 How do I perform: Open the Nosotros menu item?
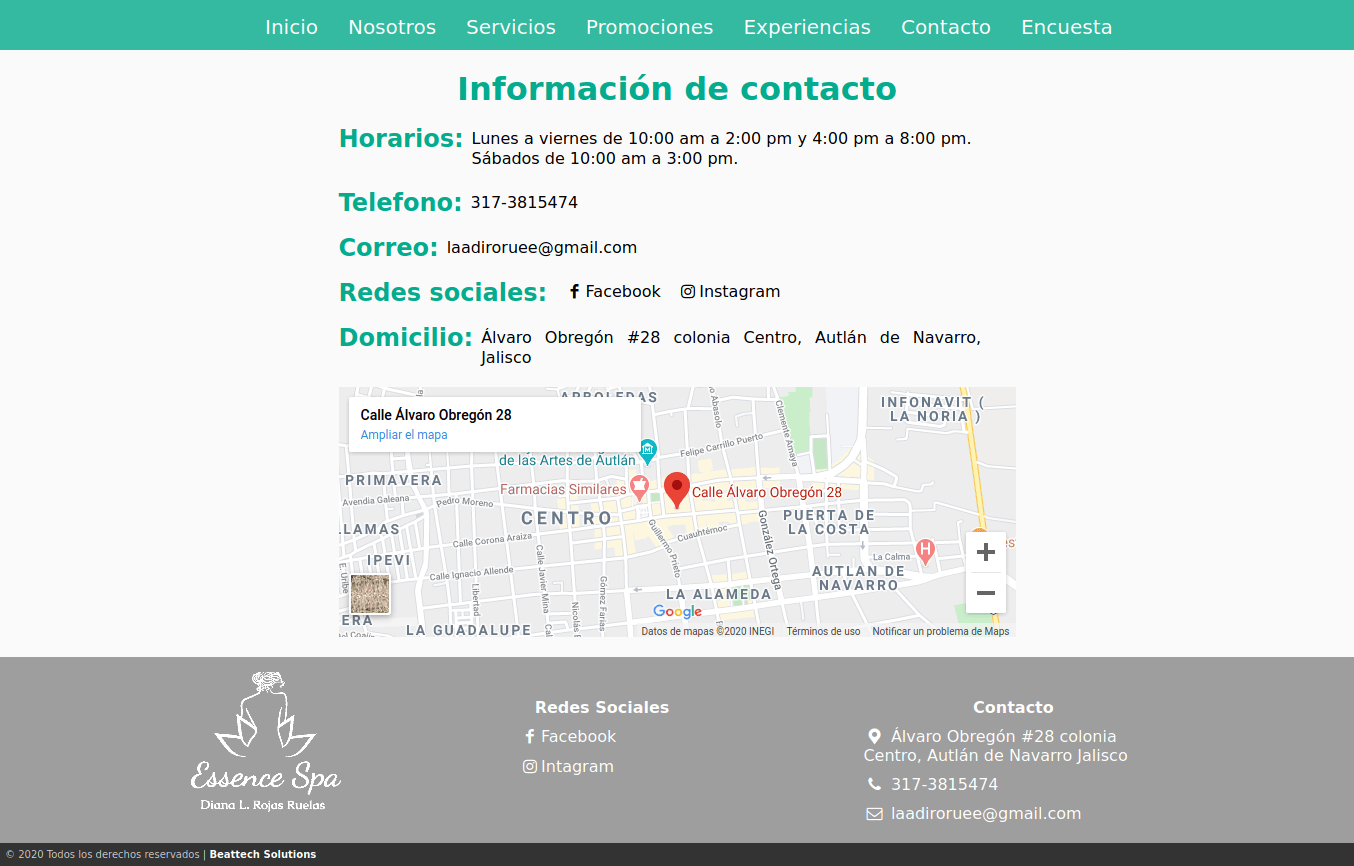click(392, 27)
